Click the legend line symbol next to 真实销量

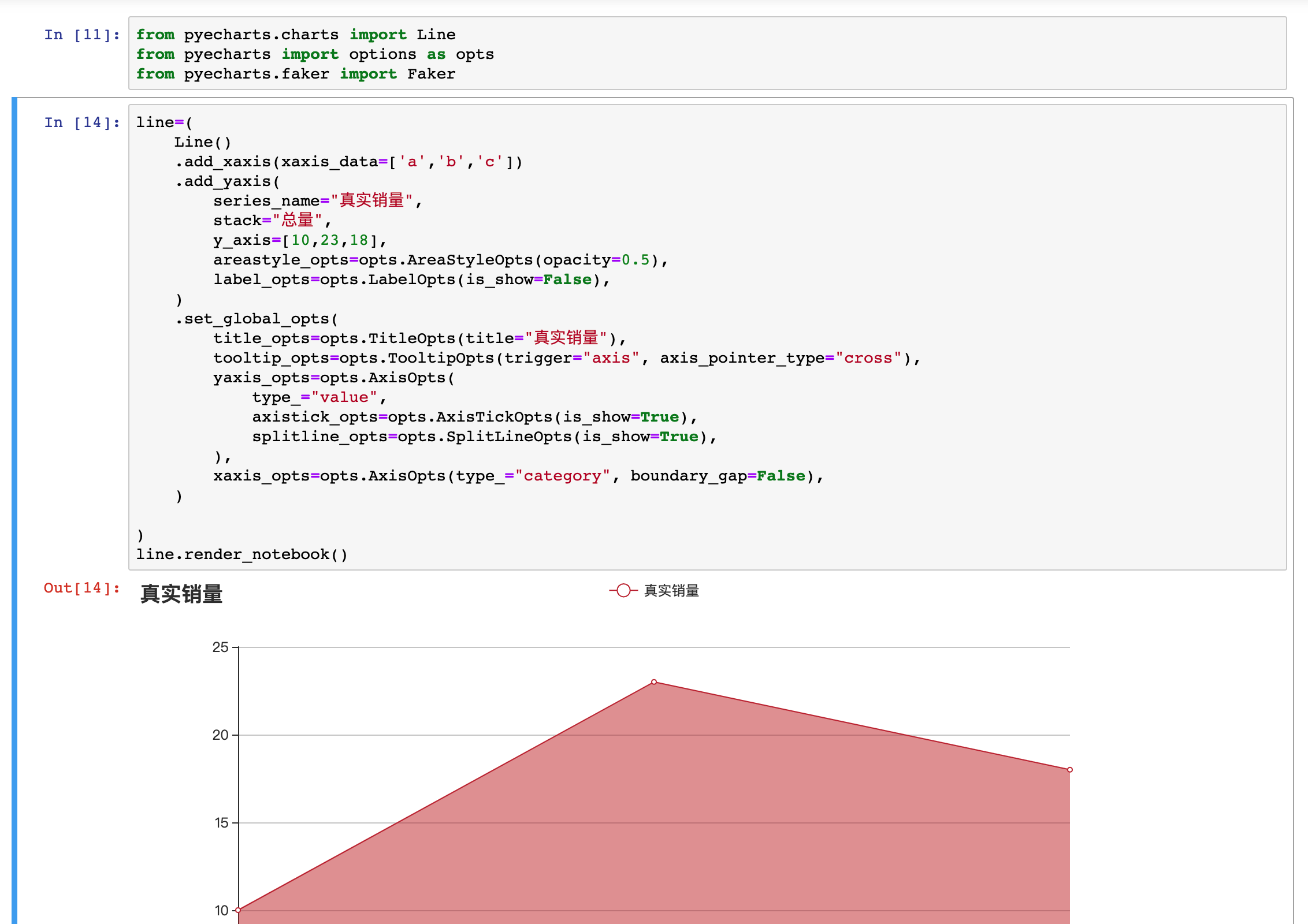point(623,591)
